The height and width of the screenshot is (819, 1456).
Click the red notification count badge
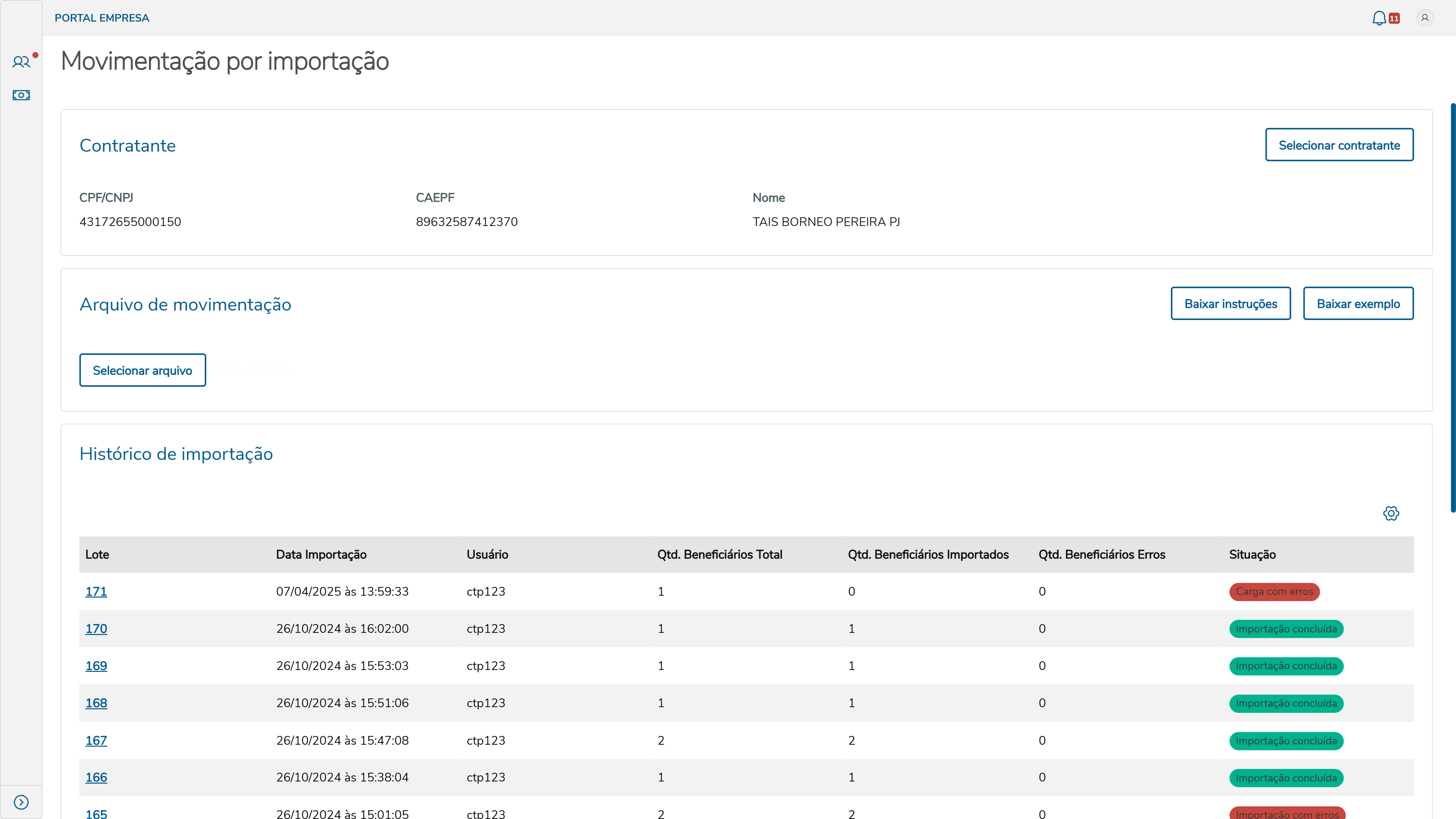1395,19
